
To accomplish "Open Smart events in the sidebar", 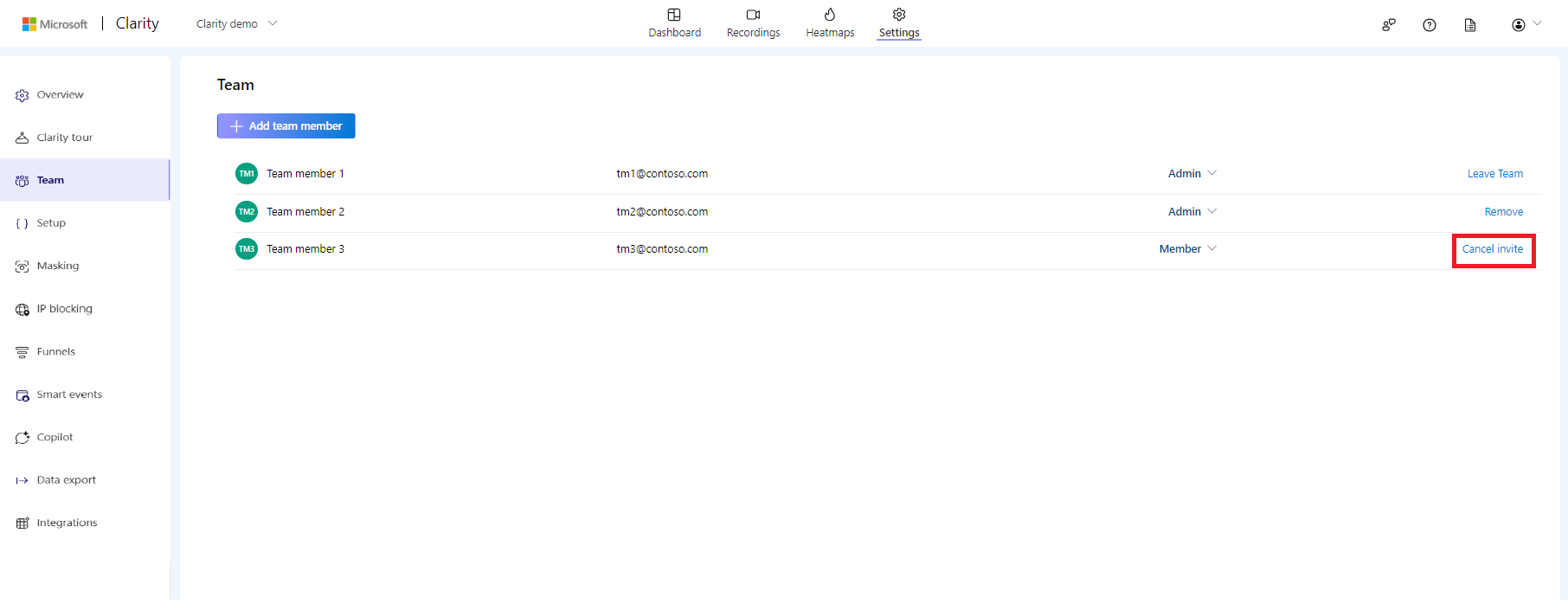I will (85, 395).
